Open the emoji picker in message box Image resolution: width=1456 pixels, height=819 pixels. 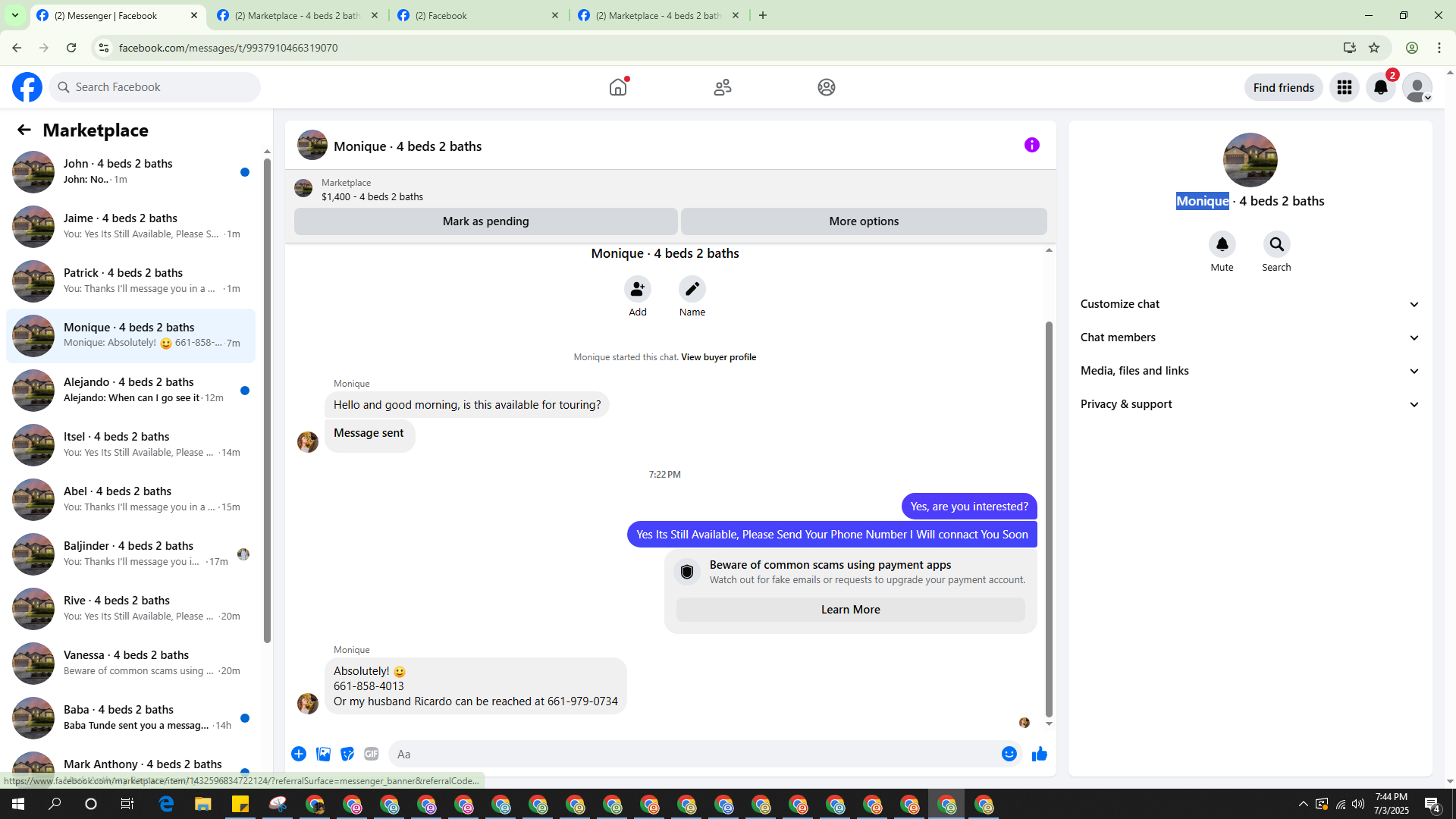pyautogui.click(x=1009, y=754)
